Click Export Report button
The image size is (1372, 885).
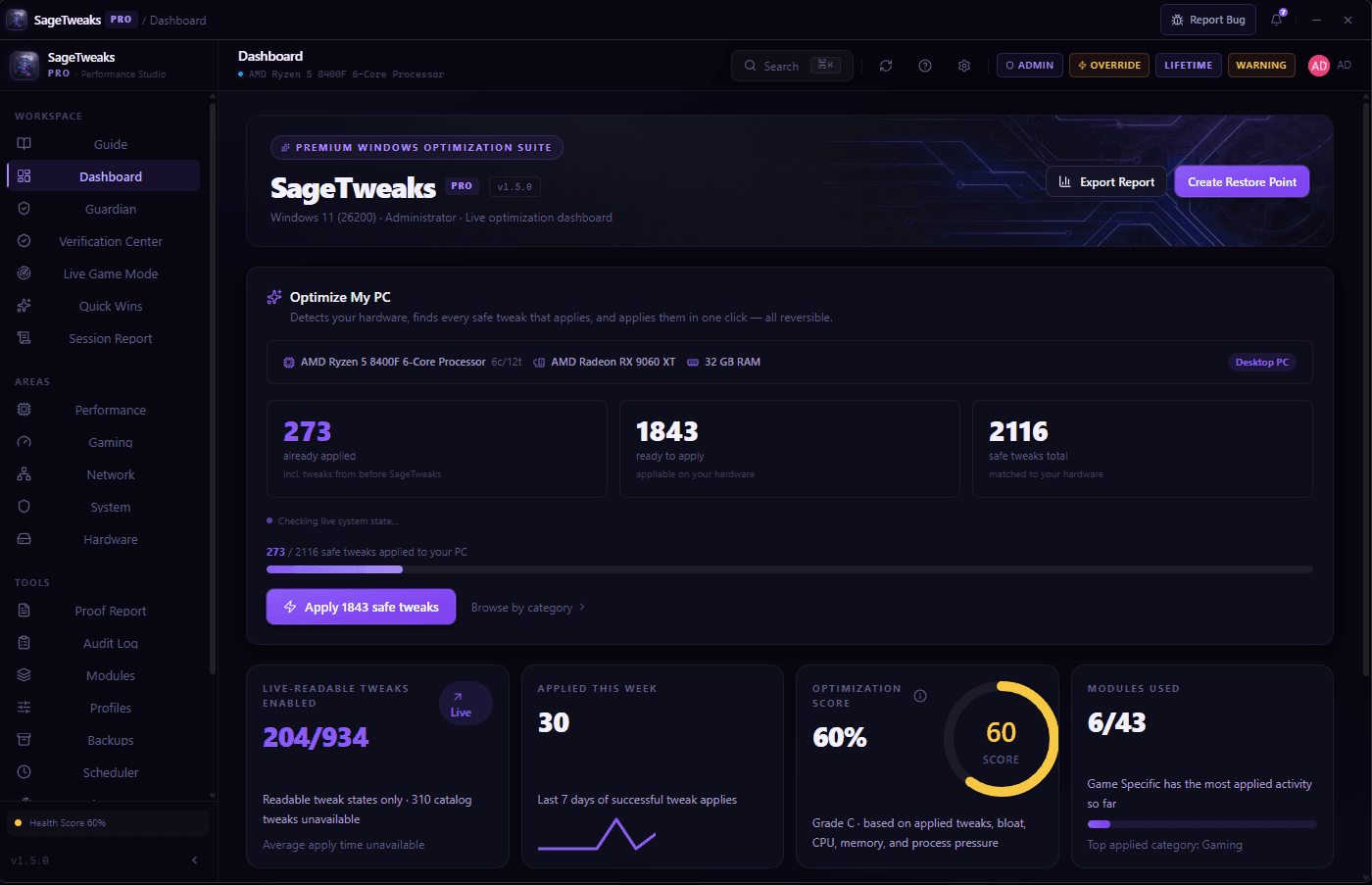click(1106, 181)
